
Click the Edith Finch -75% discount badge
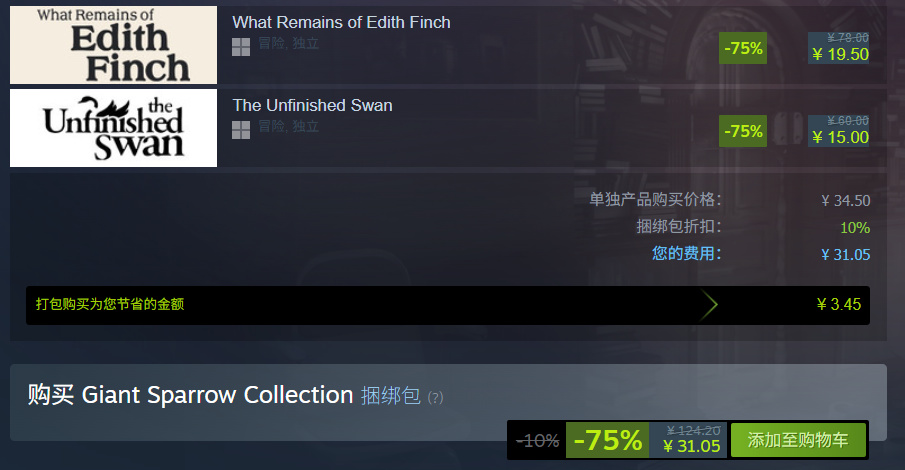tap(743, 48)
